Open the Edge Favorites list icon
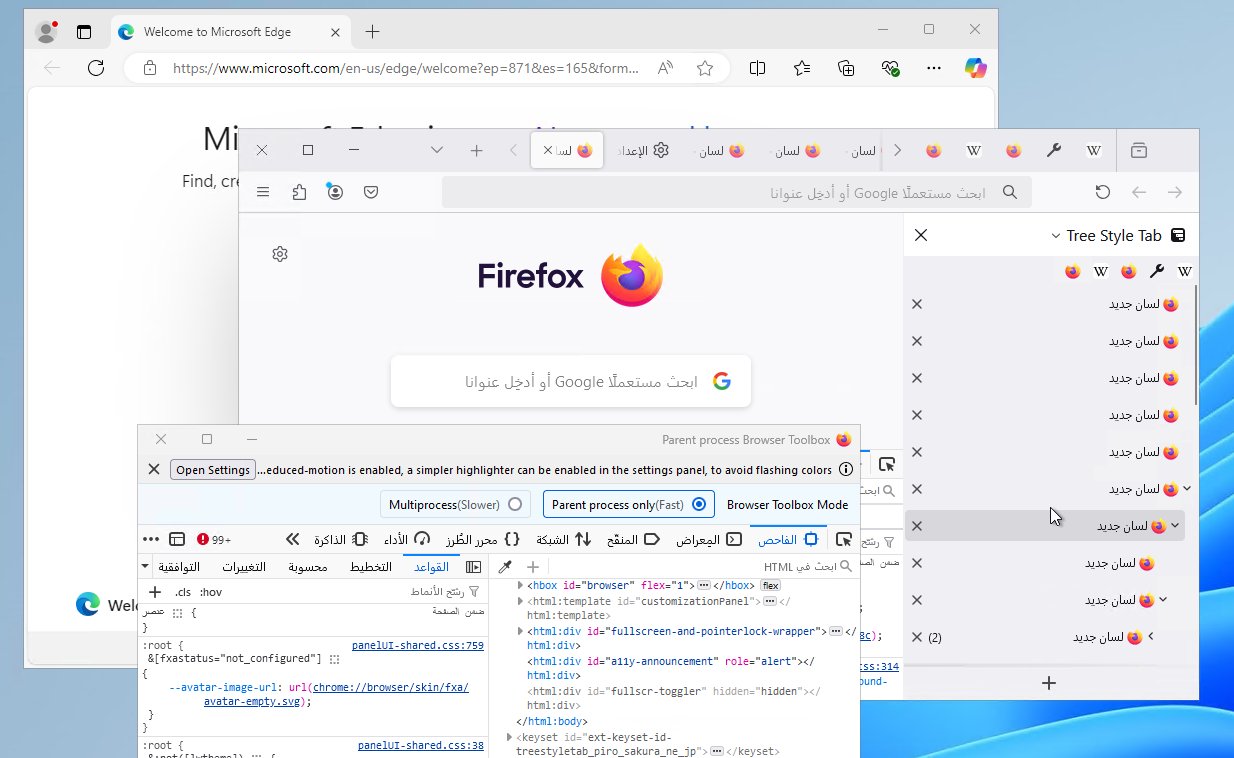 click(x=802, y=68)
